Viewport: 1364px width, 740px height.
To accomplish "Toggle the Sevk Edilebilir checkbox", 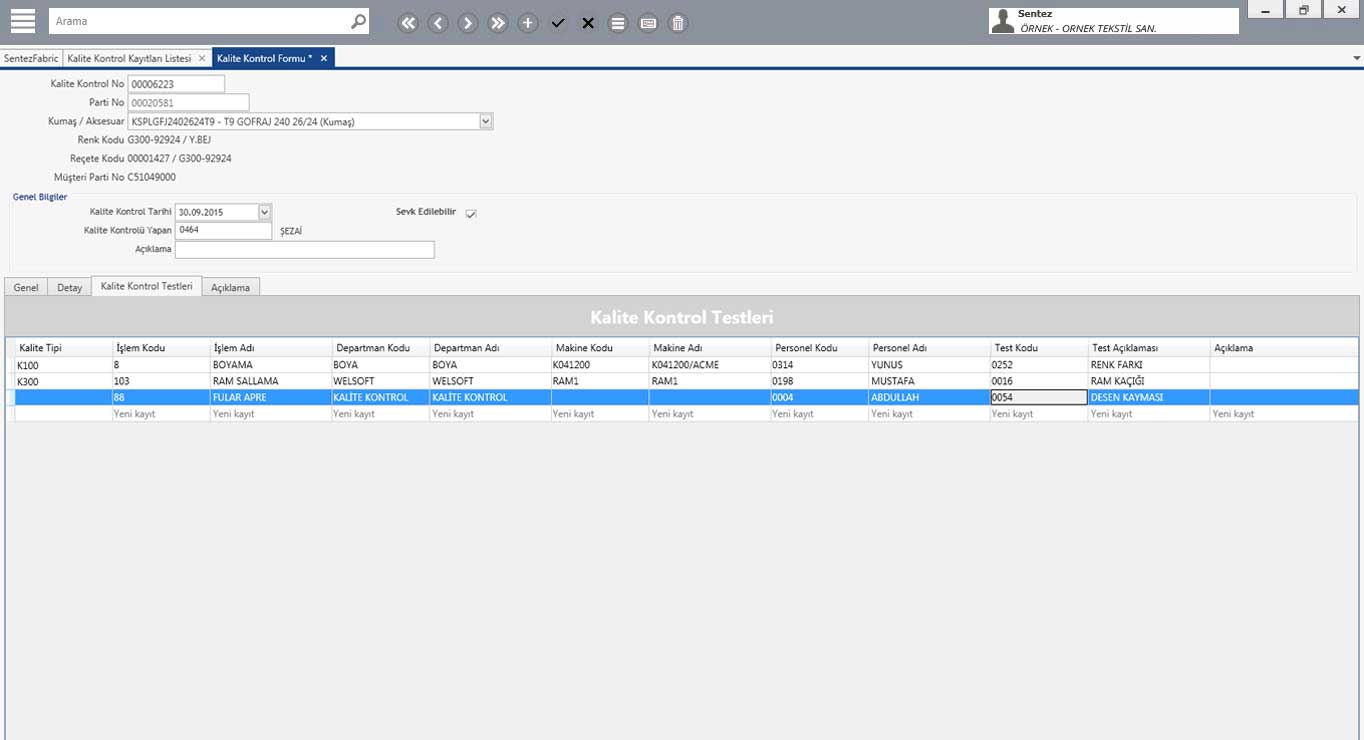I will click(471, 213).
